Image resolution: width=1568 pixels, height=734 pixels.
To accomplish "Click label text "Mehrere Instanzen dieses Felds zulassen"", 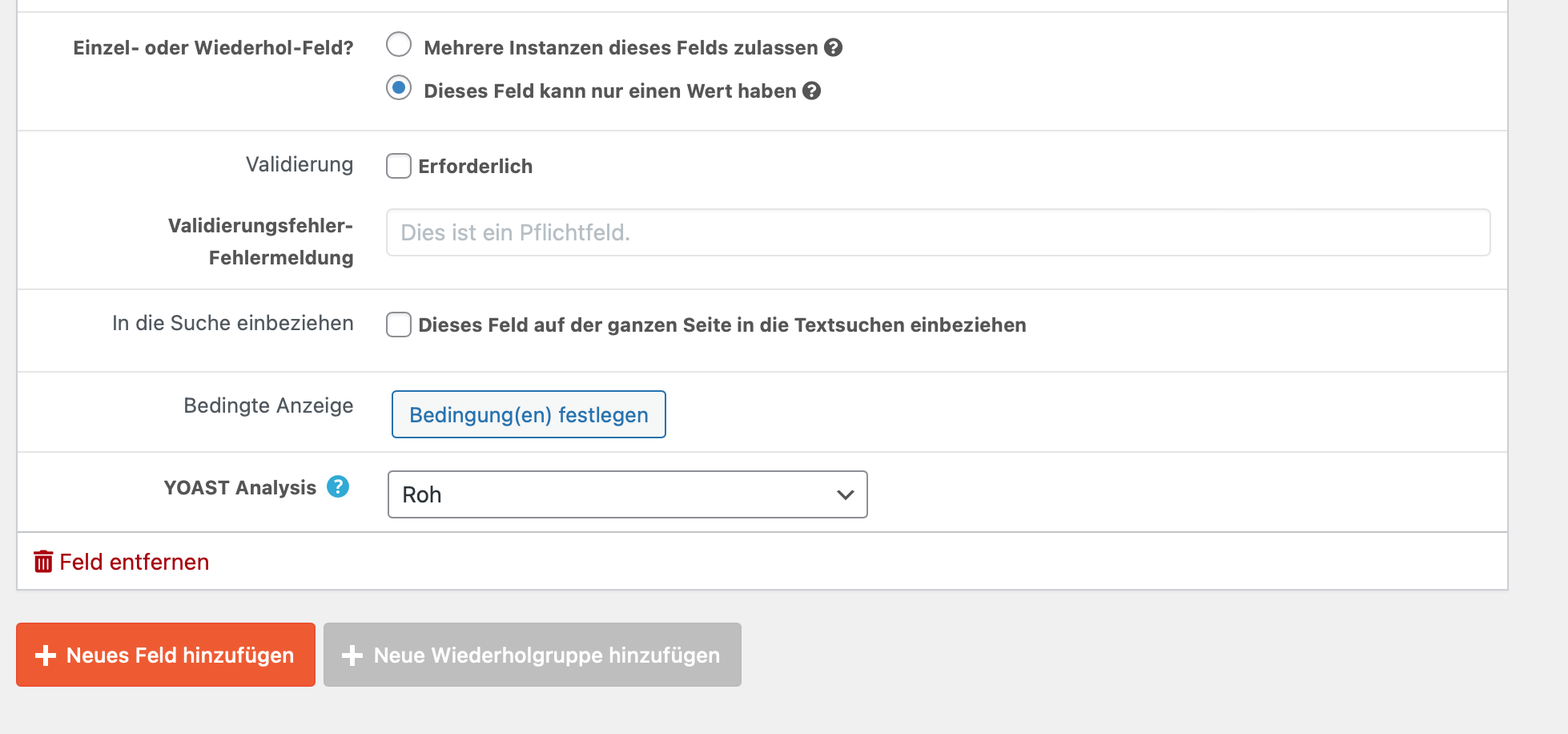I will point(621,48).
